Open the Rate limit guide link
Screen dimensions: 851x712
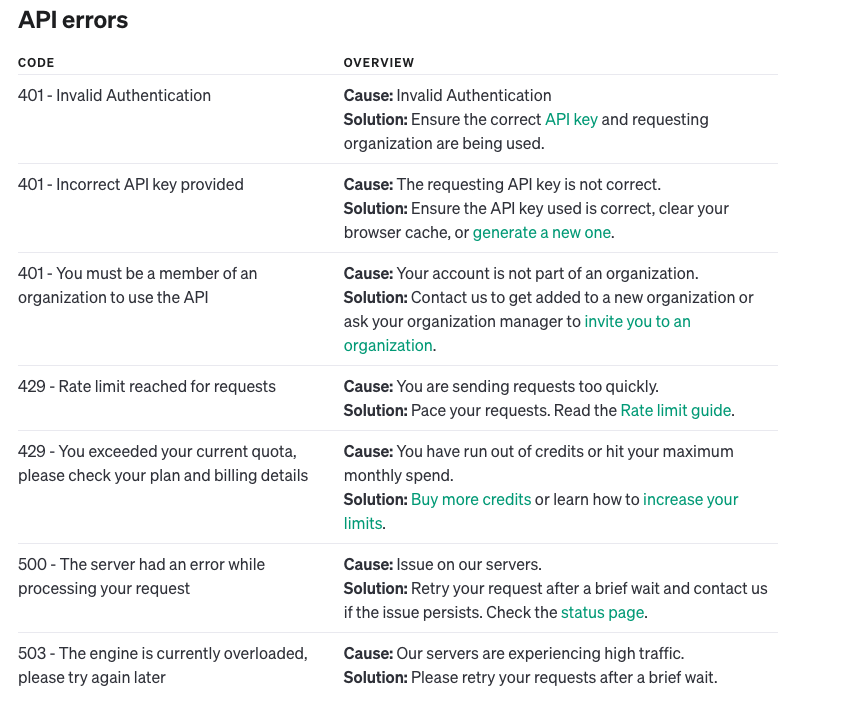[x=676, y=410]
